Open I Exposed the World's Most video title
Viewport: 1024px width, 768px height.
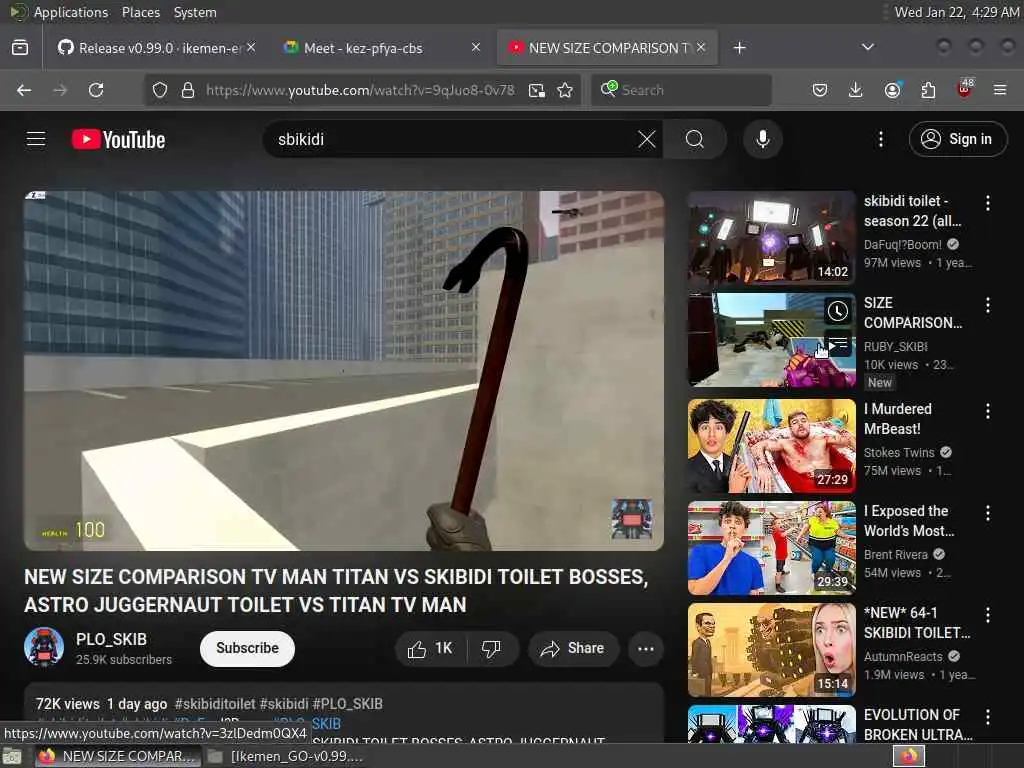point(909,520)
